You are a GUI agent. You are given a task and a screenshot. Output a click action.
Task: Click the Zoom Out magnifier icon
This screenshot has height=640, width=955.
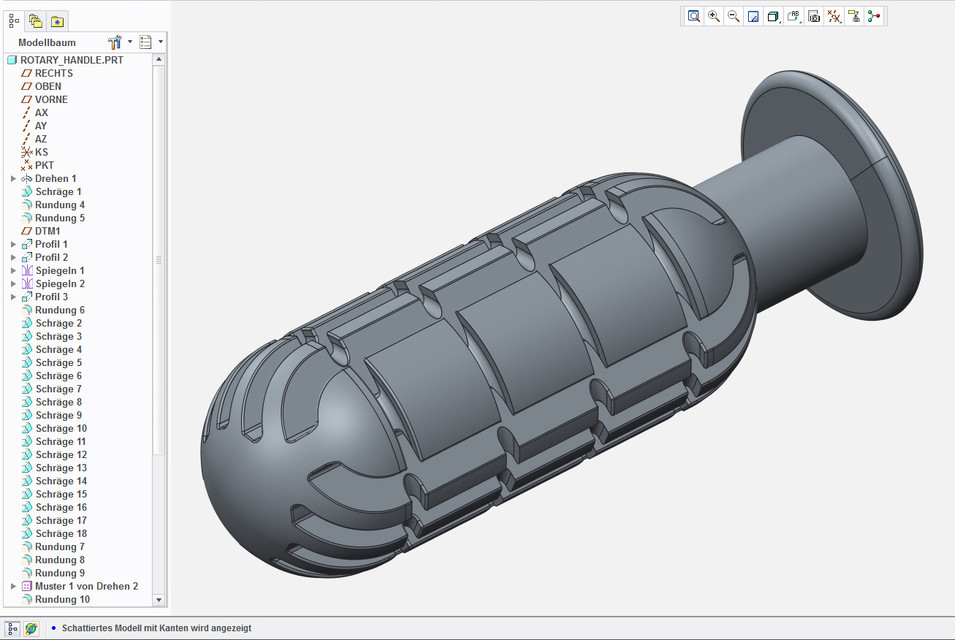pyautogui.click(x=734, y=16)
